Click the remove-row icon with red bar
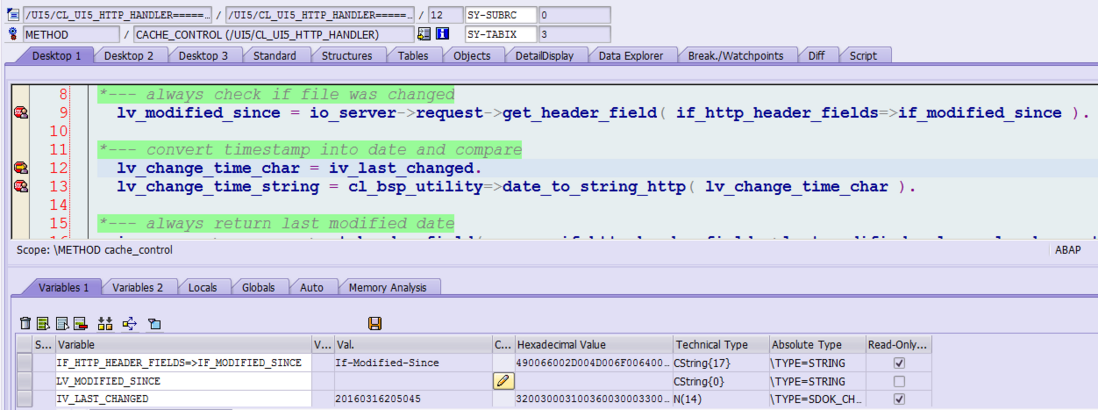This screenshot has width=1098, height=410. coord(80,323)
